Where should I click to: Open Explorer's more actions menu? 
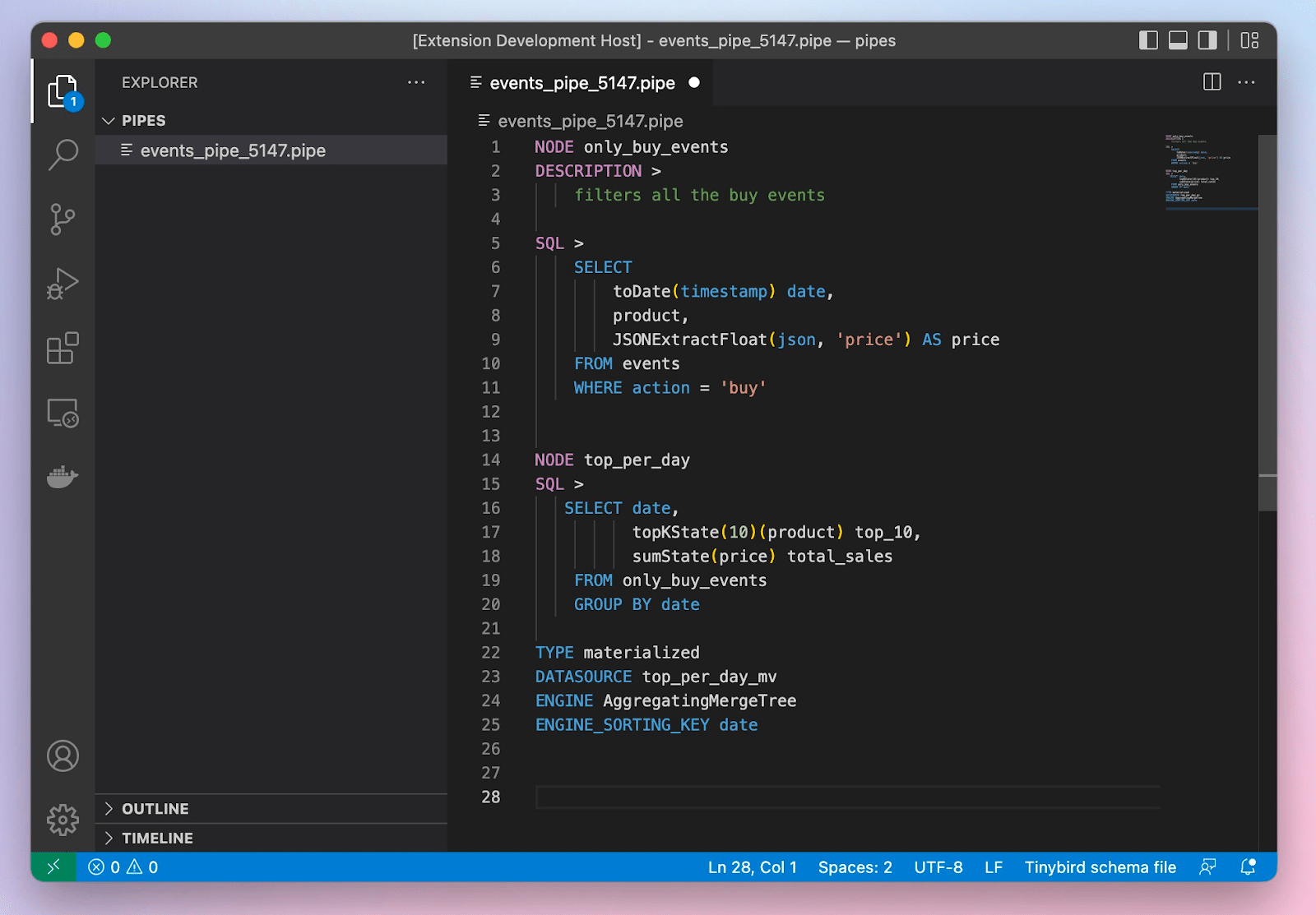[x=416, y=82]
